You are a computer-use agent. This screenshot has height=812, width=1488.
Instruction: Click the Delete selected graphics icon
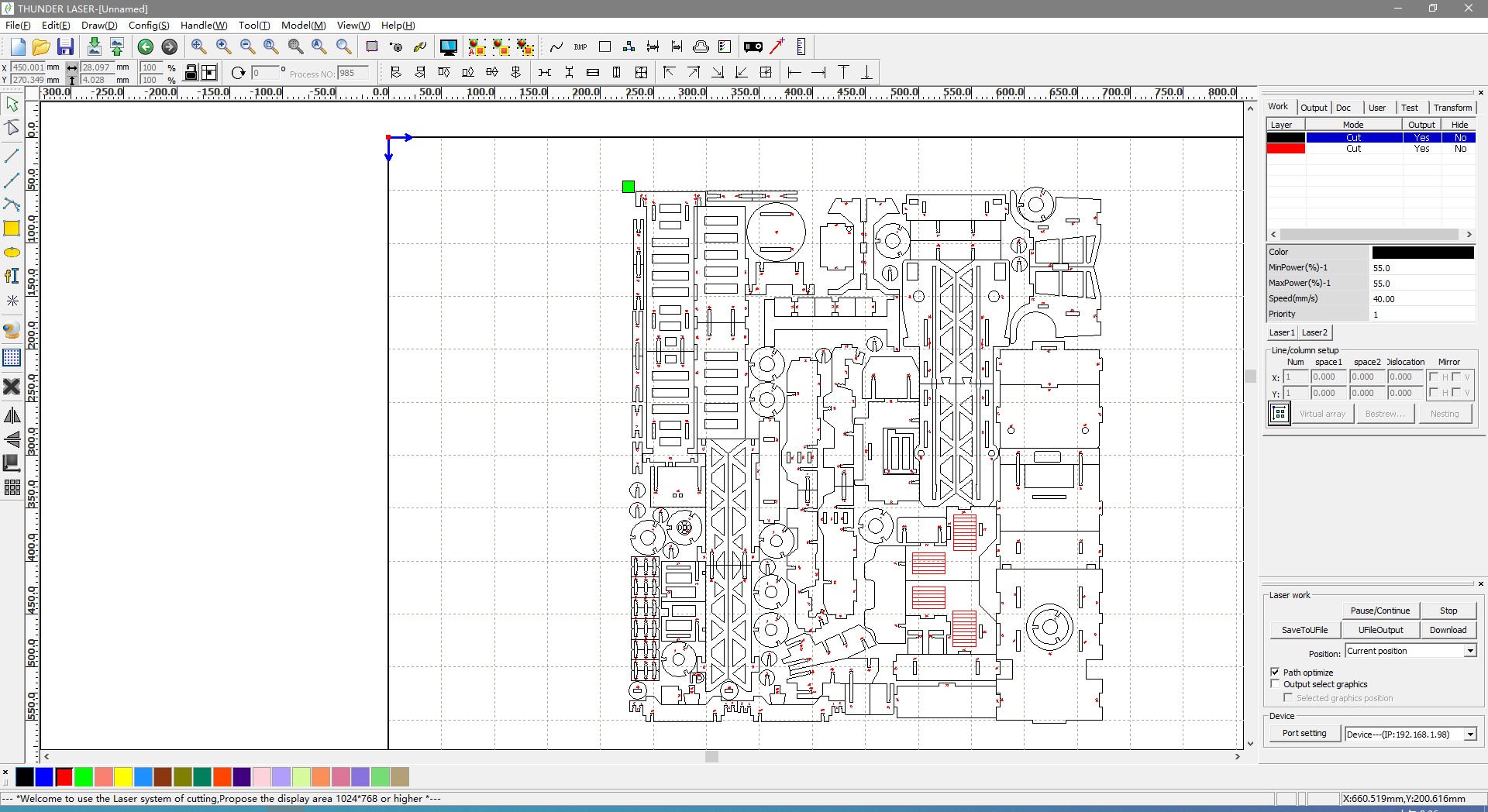[x=12, y=387]
